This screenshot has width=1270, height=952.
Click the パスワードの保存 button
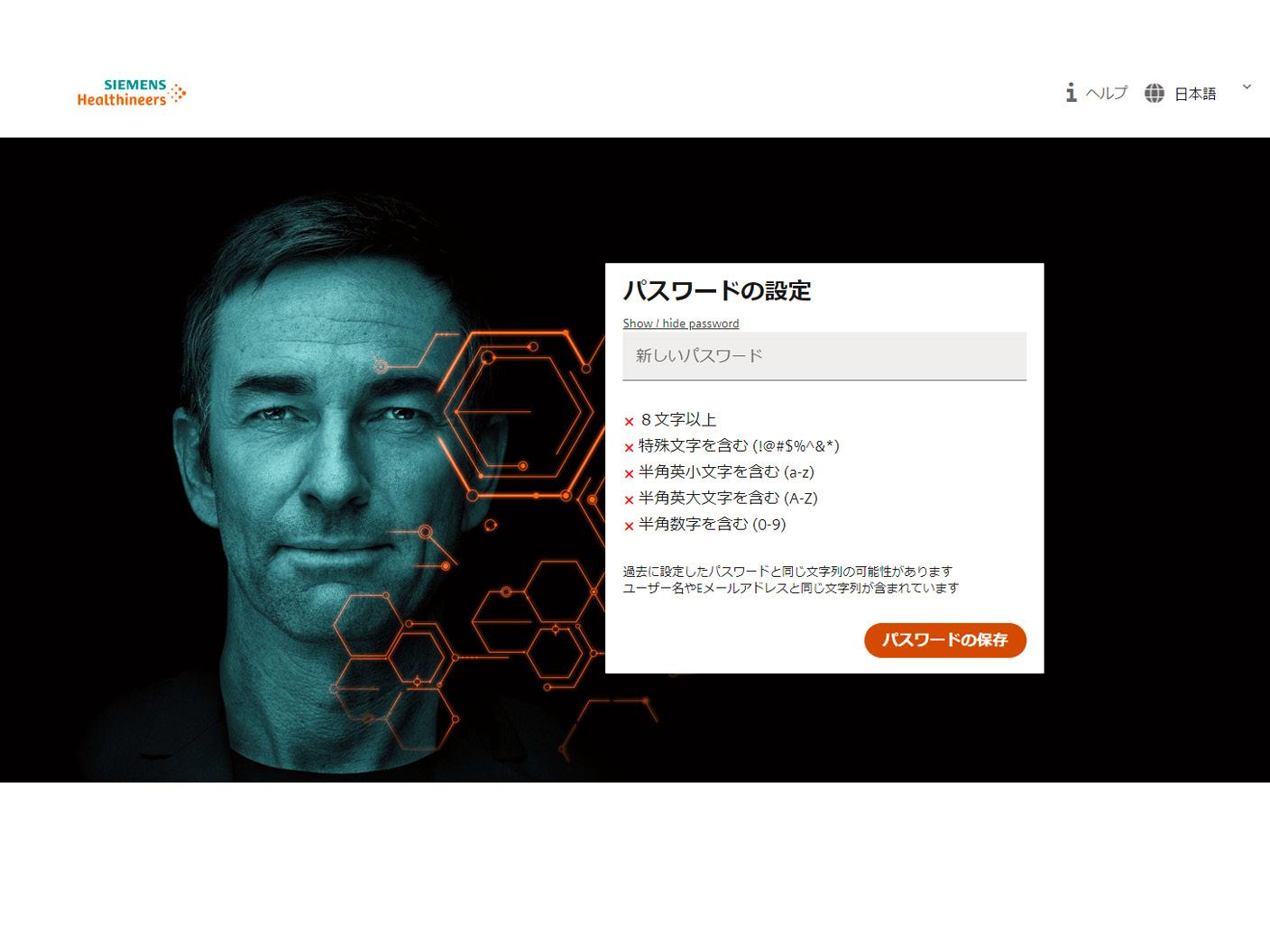pyautogui.click(x=944, y=640)
